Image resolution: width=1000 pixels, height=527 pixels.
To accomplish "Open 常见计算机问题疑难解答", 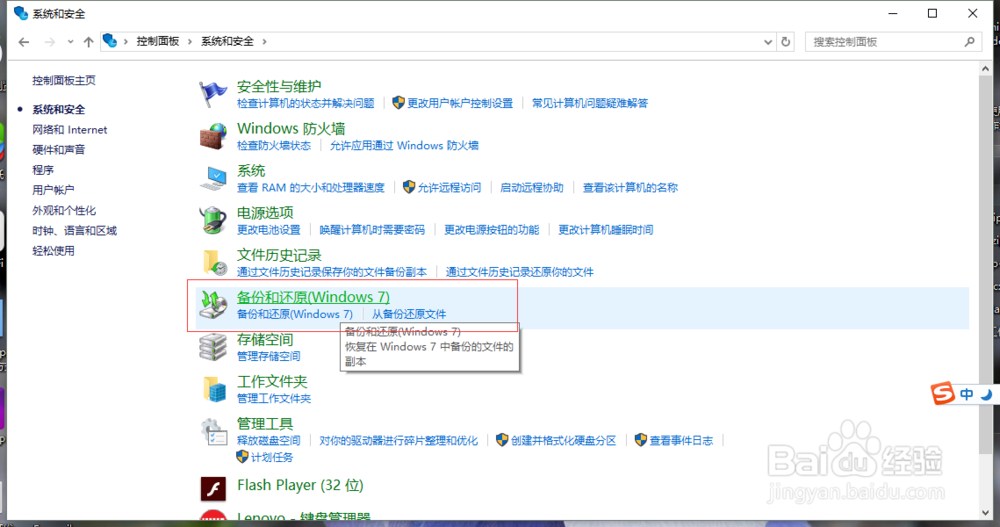I will point(590,103).
